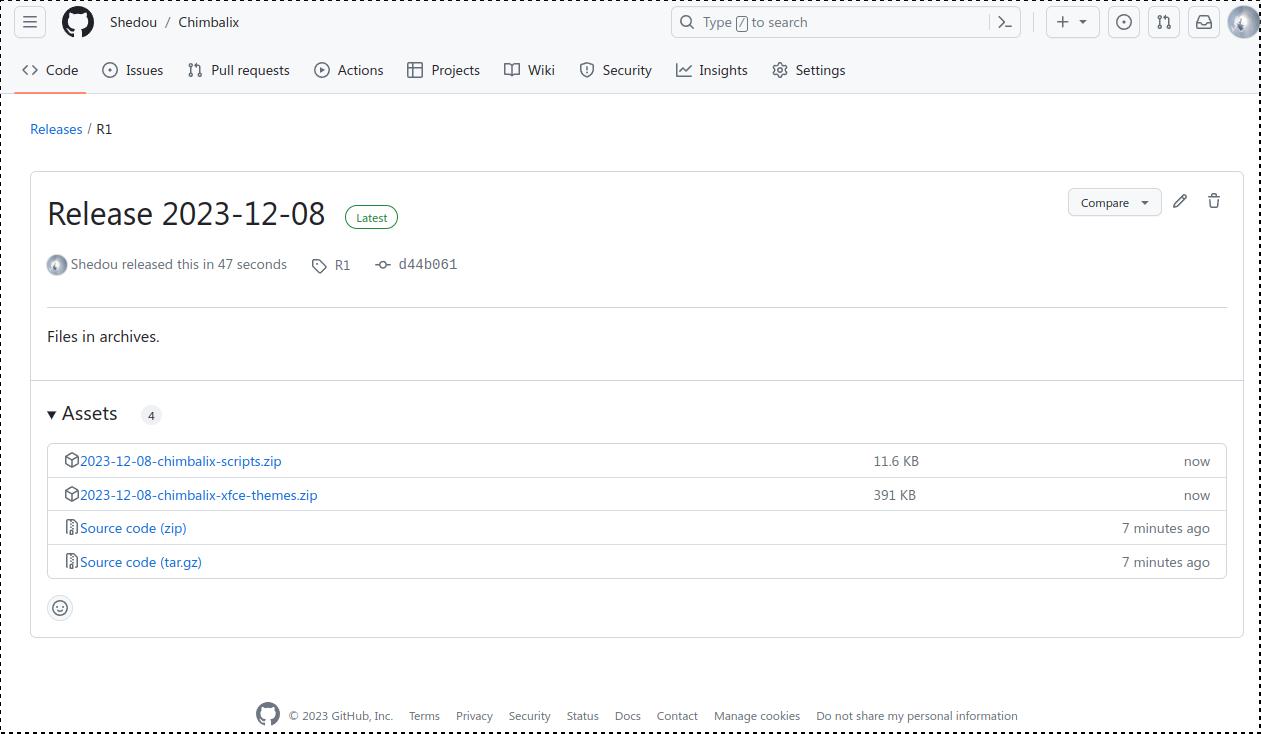Click the Assets count badge '4'

click(x=151, y=415)
